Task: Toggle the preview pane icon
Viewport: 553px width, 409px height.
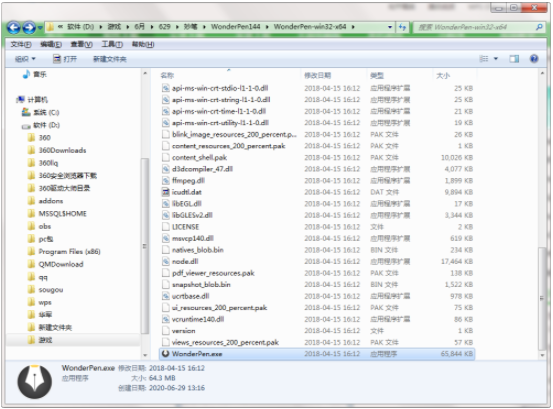Action: click(514, 59)
